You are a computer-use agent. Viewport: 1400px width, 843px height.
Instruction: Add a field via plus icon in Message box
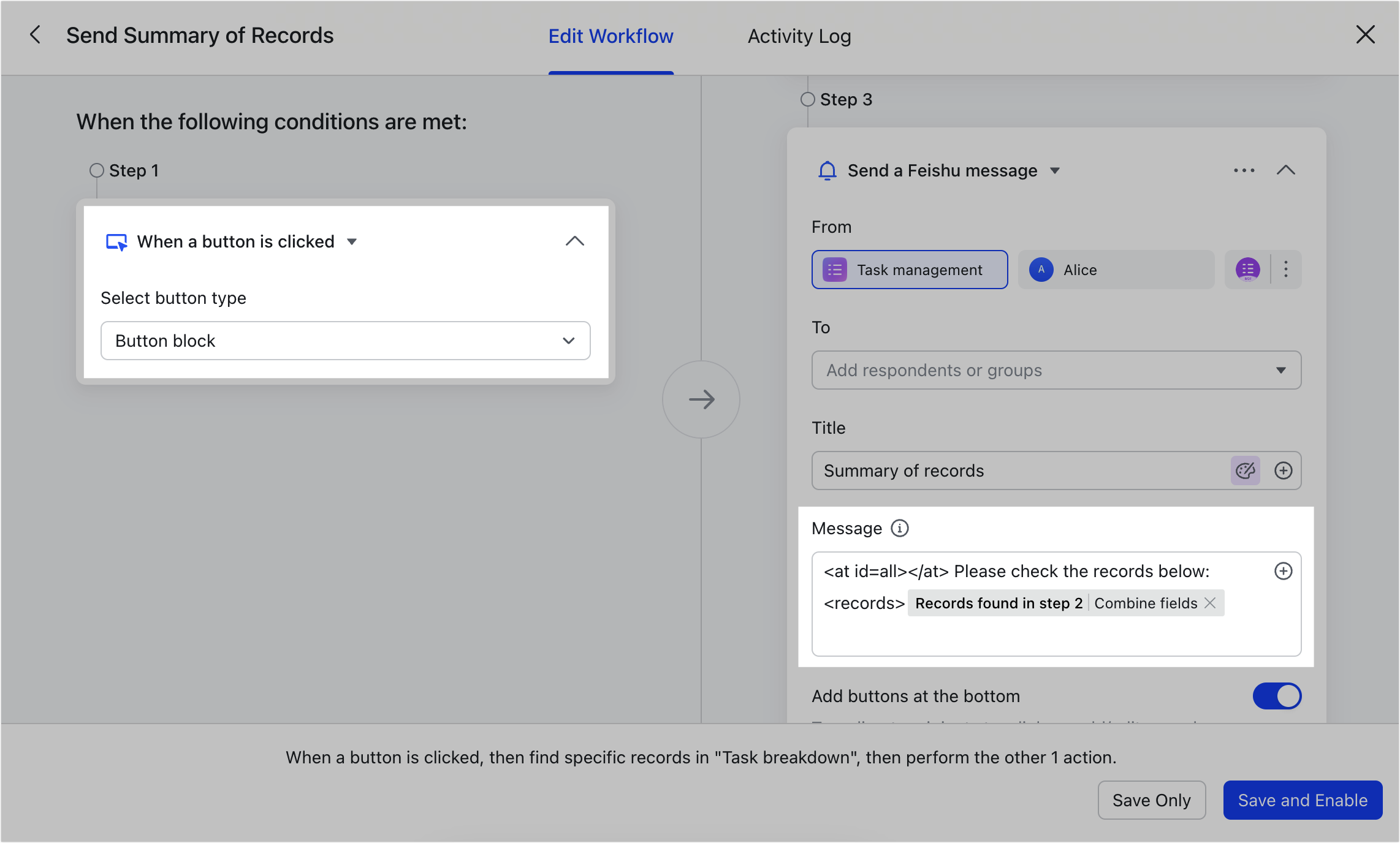[1284, 571]
